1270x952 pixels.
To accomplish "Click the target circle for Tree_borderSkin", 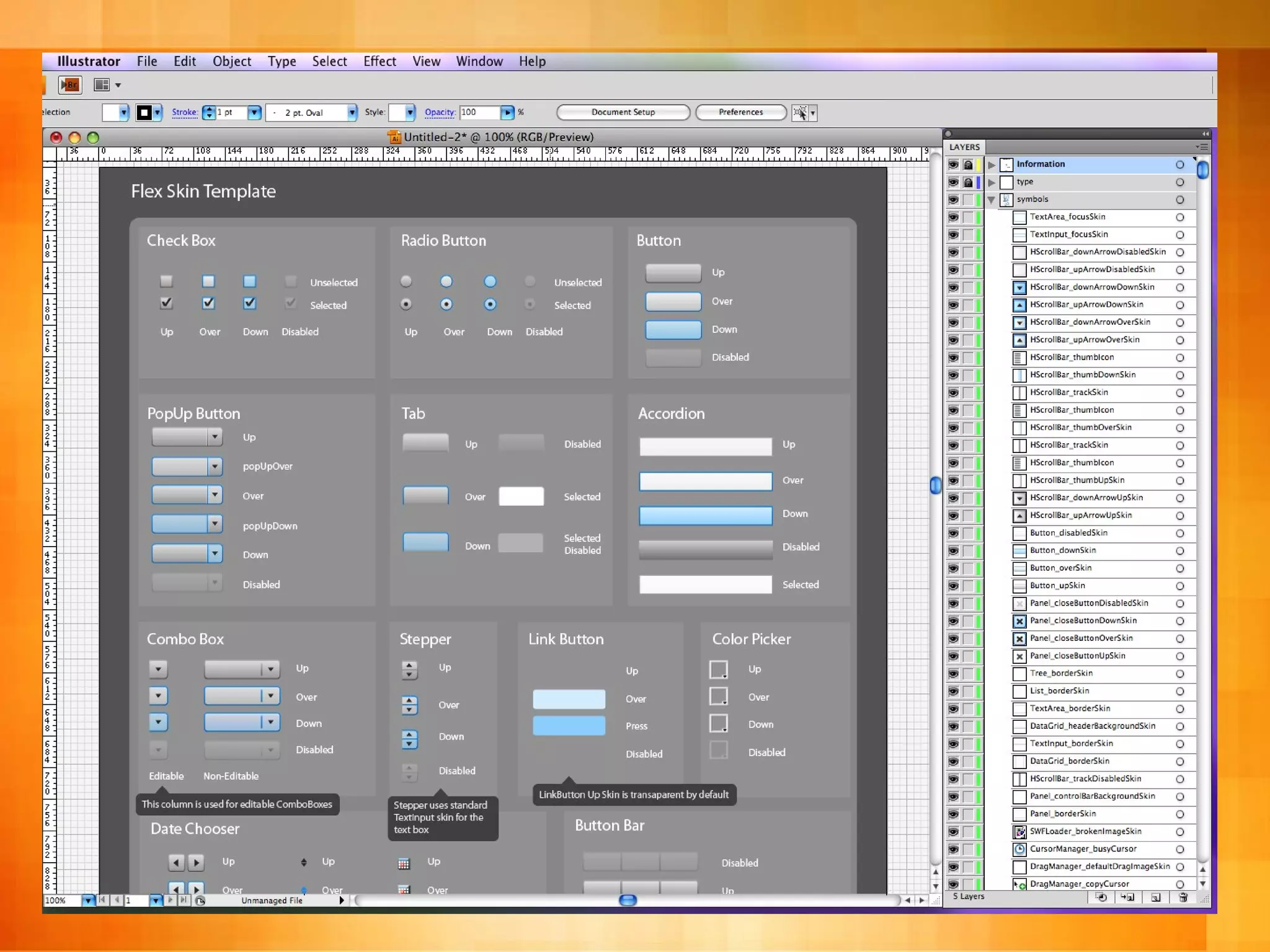I will [1179, 674].
